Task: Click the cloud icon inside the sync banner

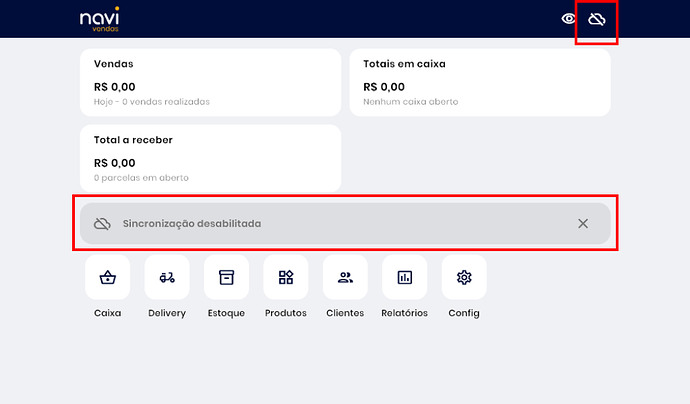Action: coord(102,224)
